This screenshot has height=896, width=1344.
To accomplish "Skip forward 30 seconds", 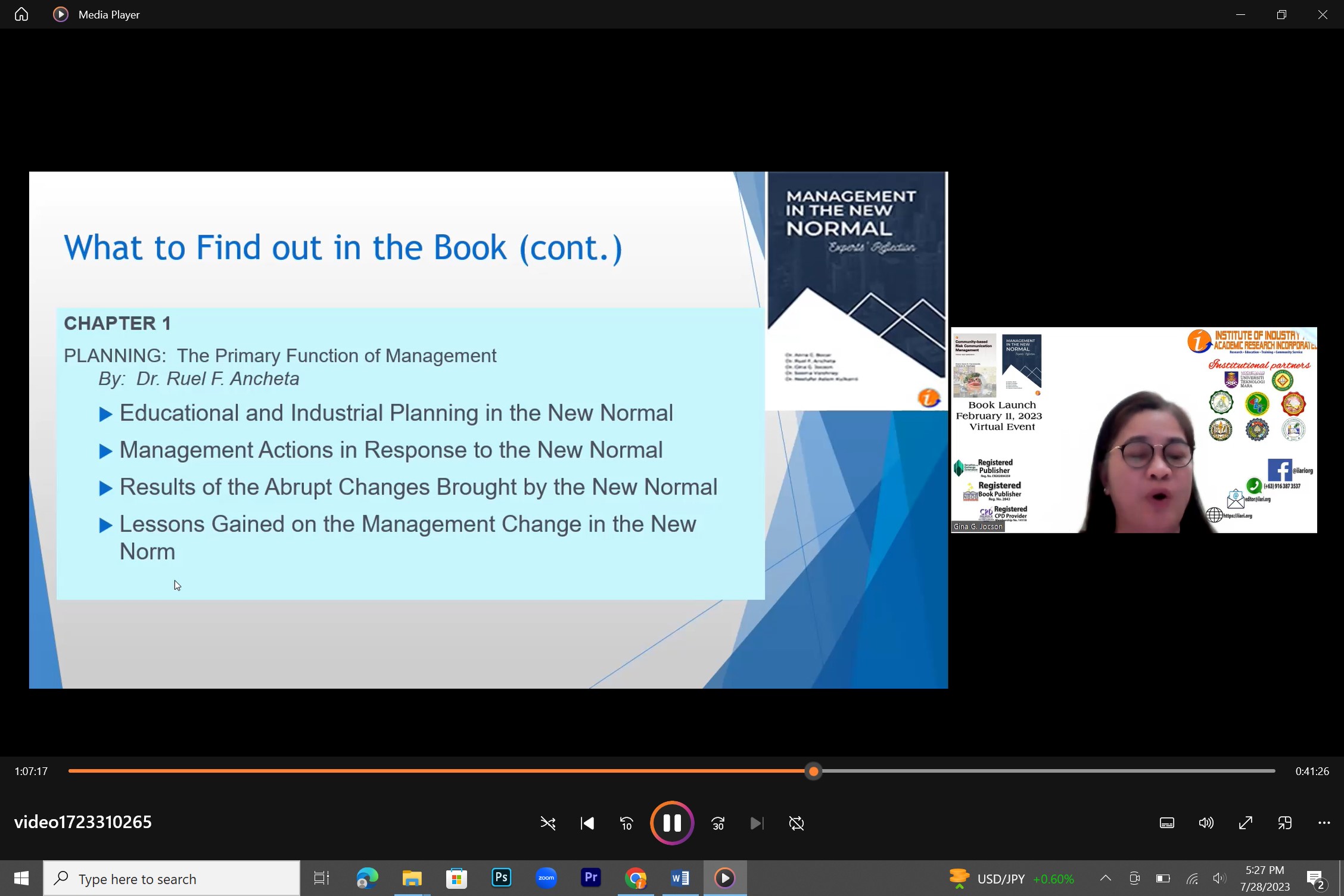I will (718, 823).
